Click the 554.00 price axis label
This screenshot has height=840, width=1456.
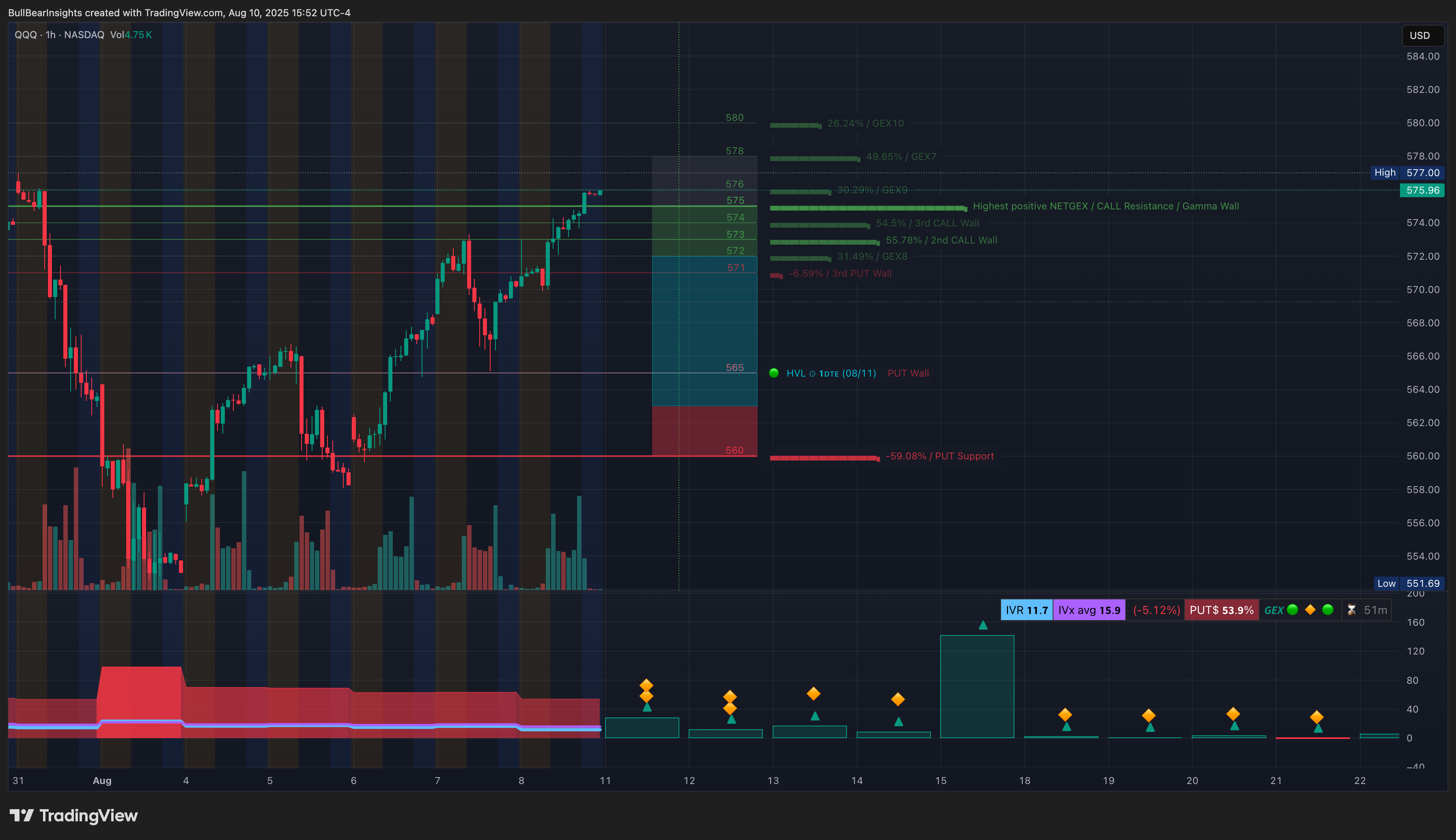pos(1423,557)
